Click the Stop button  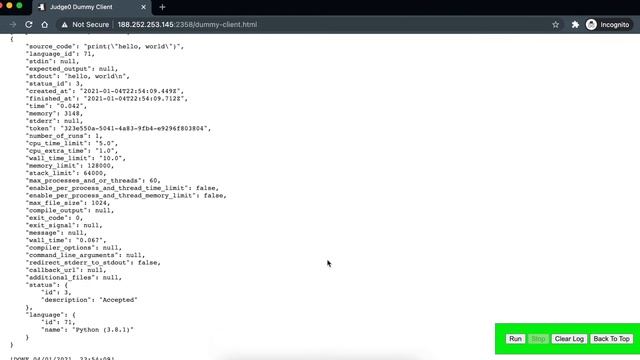point(538,339)
